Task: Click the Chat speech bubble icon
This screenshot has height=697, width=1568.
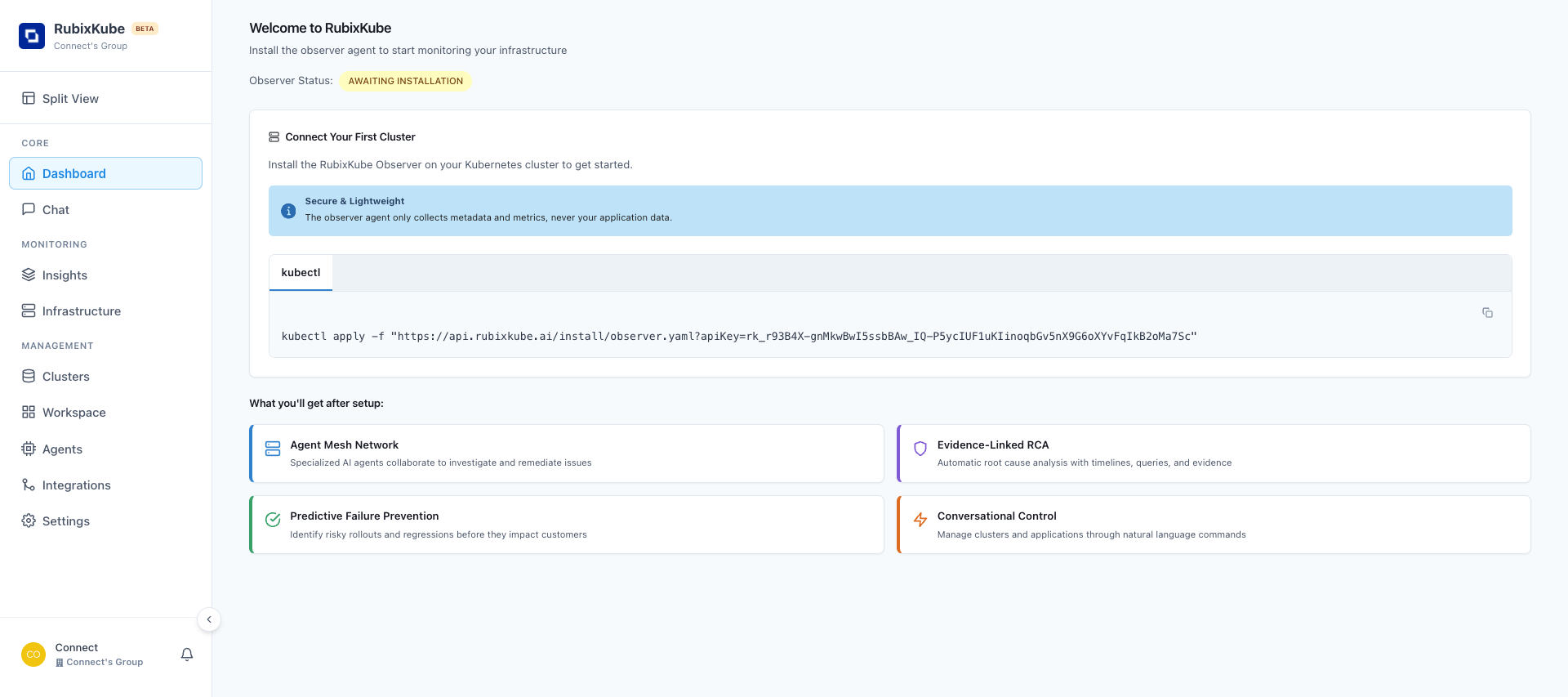Action: click(x=29, y=209)
